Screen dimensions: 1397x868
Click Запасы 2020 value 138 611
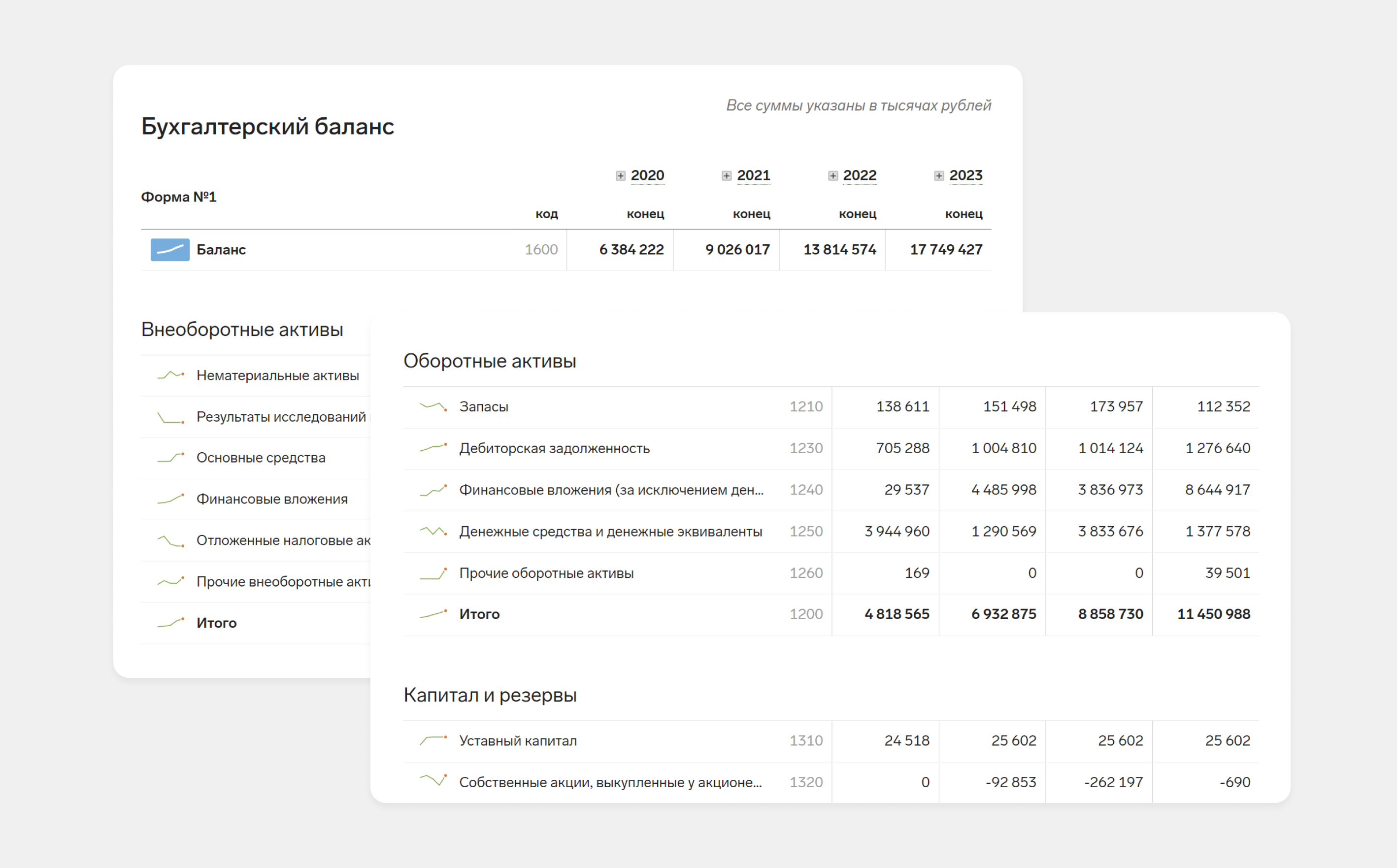[903, 406]
